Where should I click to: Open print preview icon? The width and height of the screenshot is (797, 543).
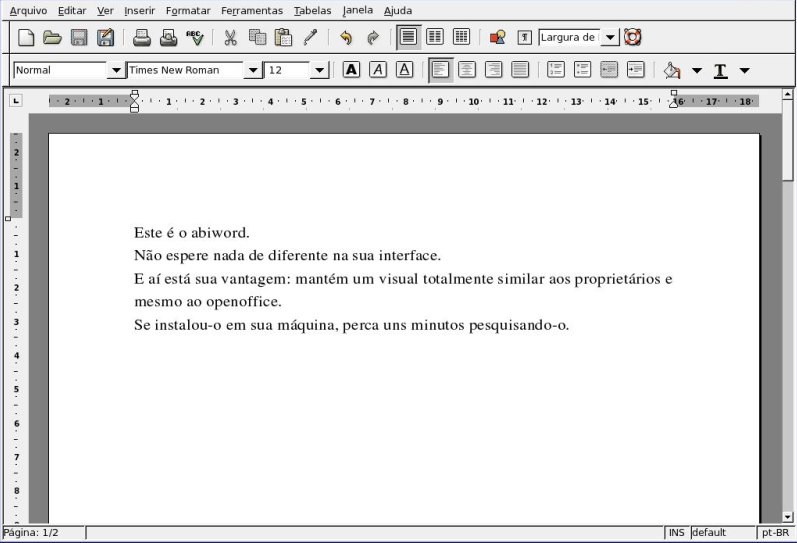(168, 37)
